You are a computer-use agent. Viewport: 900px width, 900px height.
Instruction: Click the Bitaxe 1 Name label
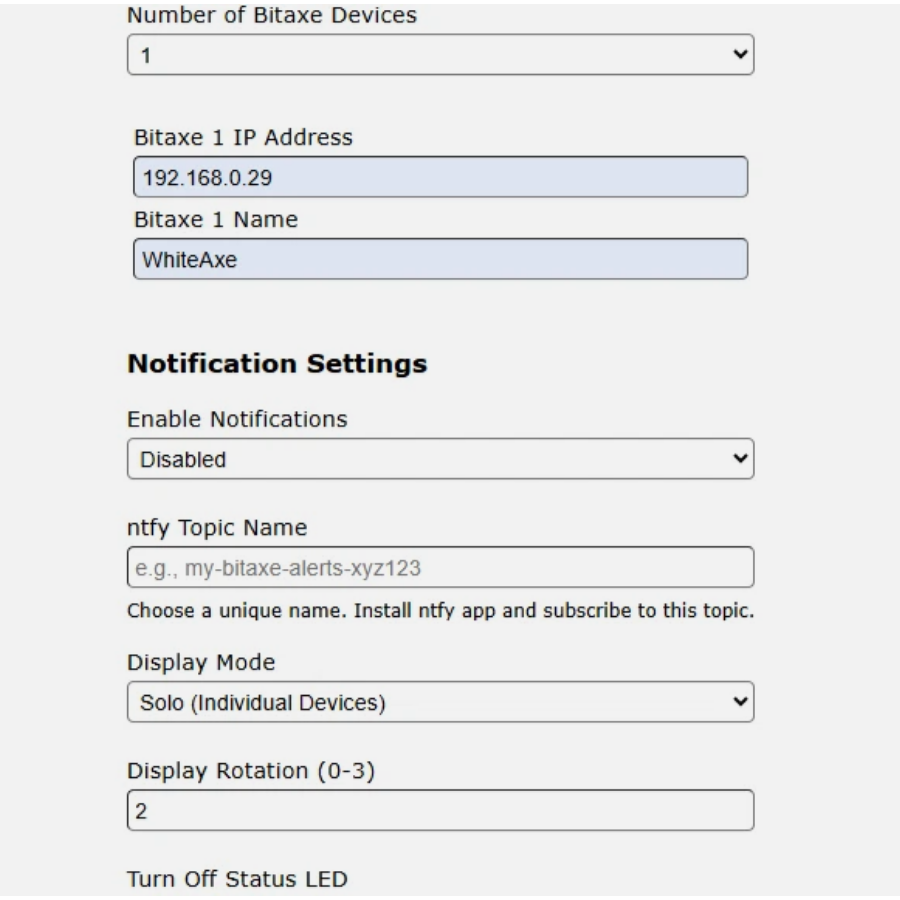(x=216, y=219)
